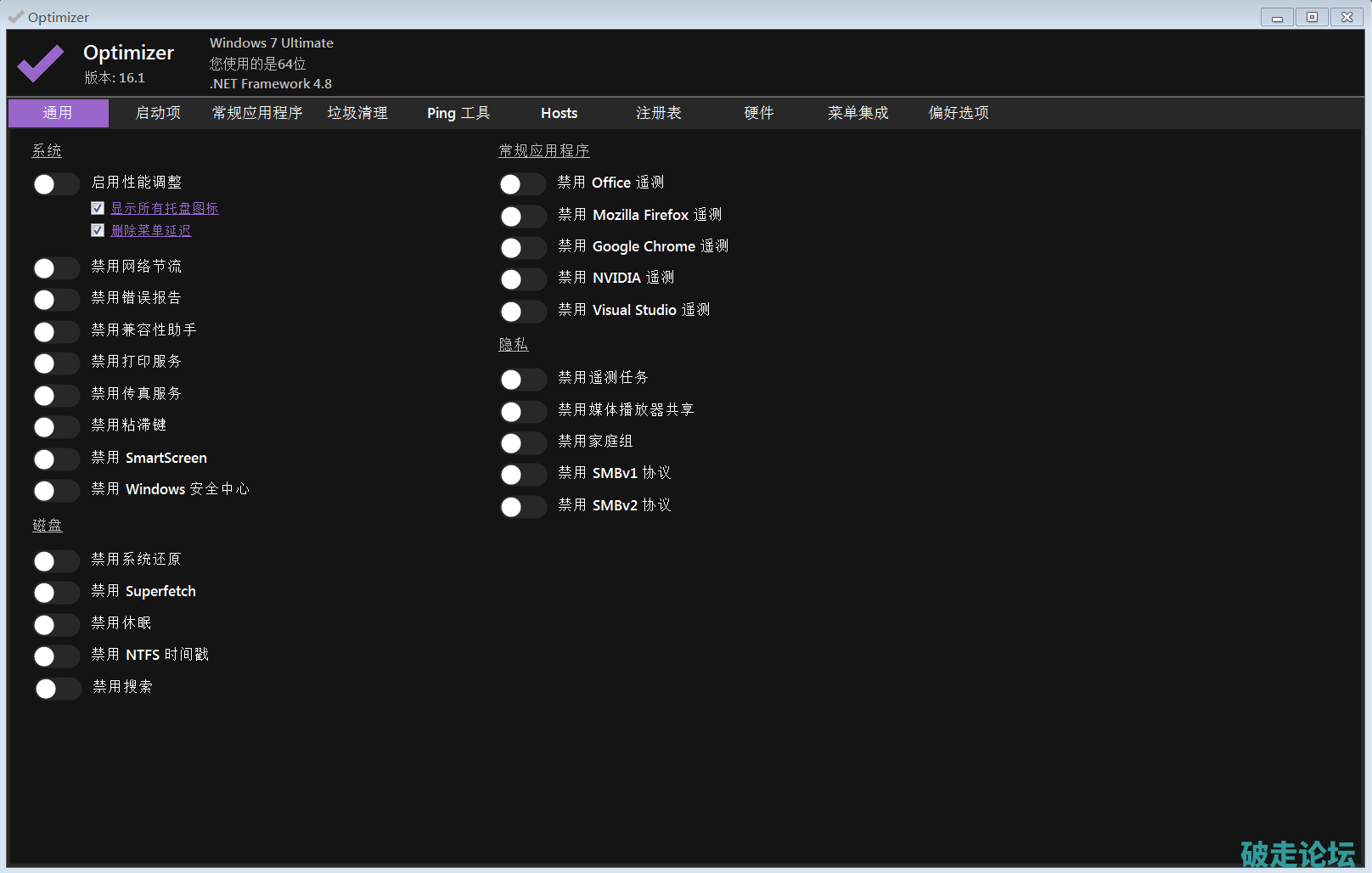Minimize the Optimizer window
The height and width of the screenshot is (873, 1372).
point(1277,17)
